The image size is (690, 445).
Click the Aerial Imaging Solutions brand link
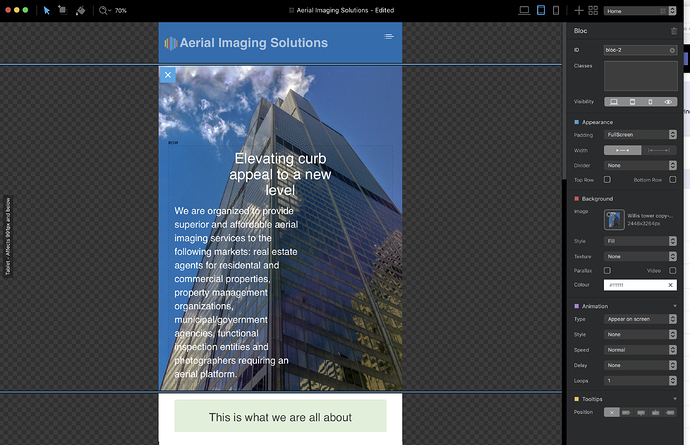click(246, 43)
